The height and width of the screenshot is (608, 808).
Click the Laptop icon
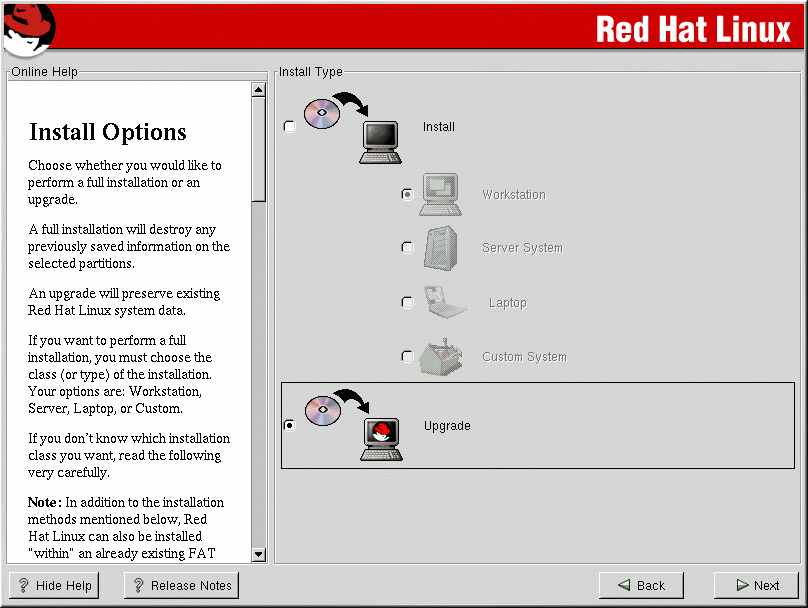coord(441,302)
